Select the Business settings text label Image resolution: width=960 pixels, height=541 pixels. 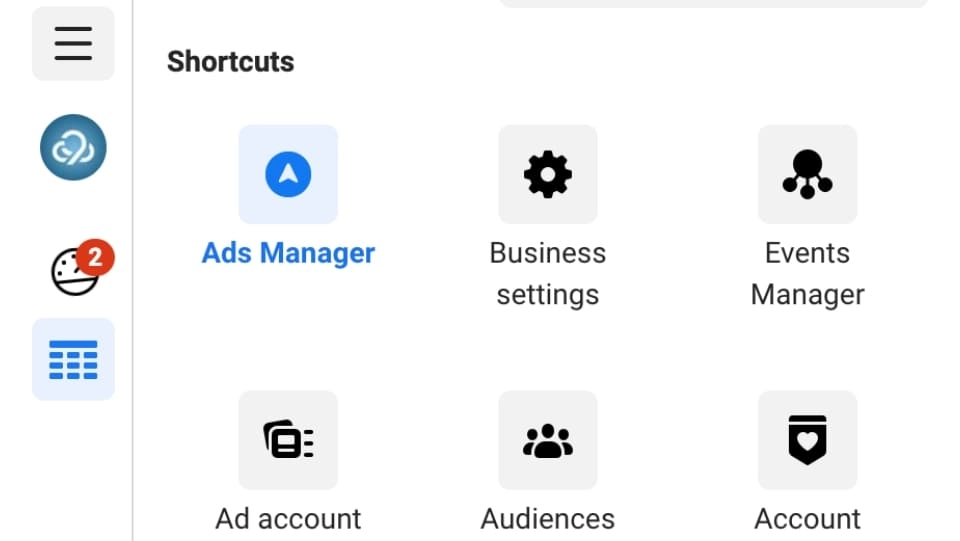point(547,274)
